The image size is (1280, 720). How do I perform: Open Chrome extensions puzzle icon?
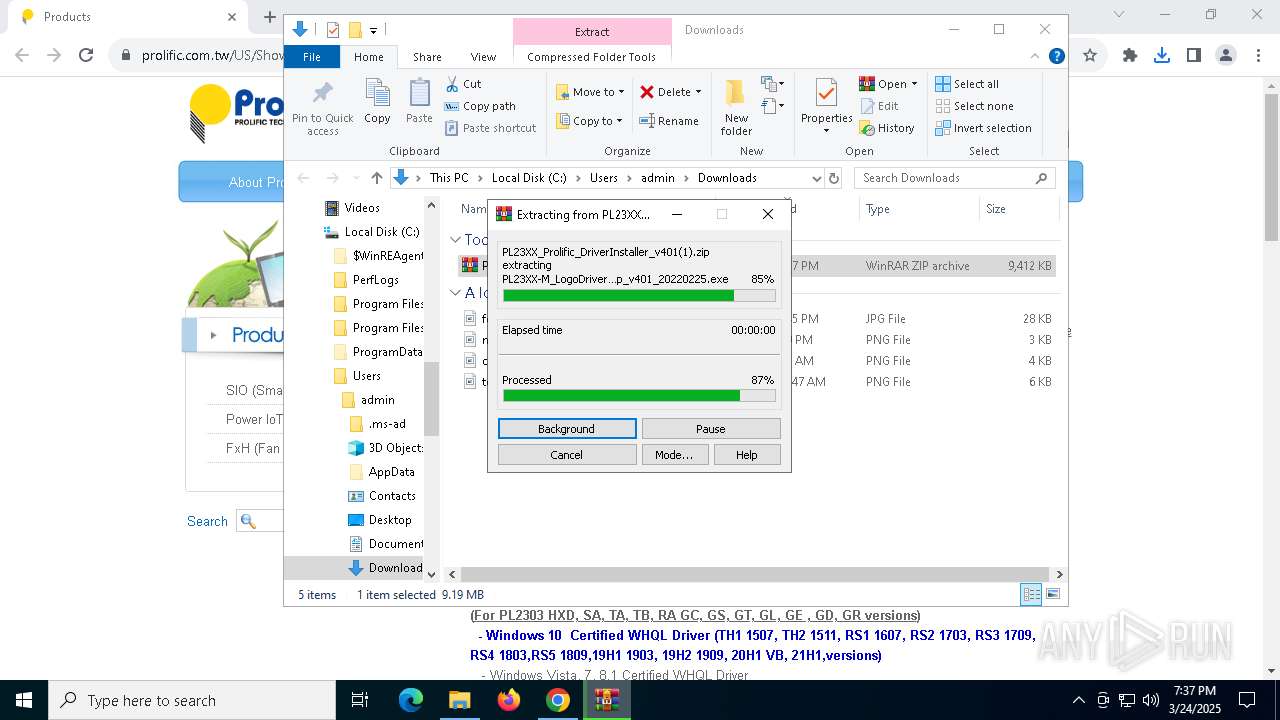(x=1130, y=56)
